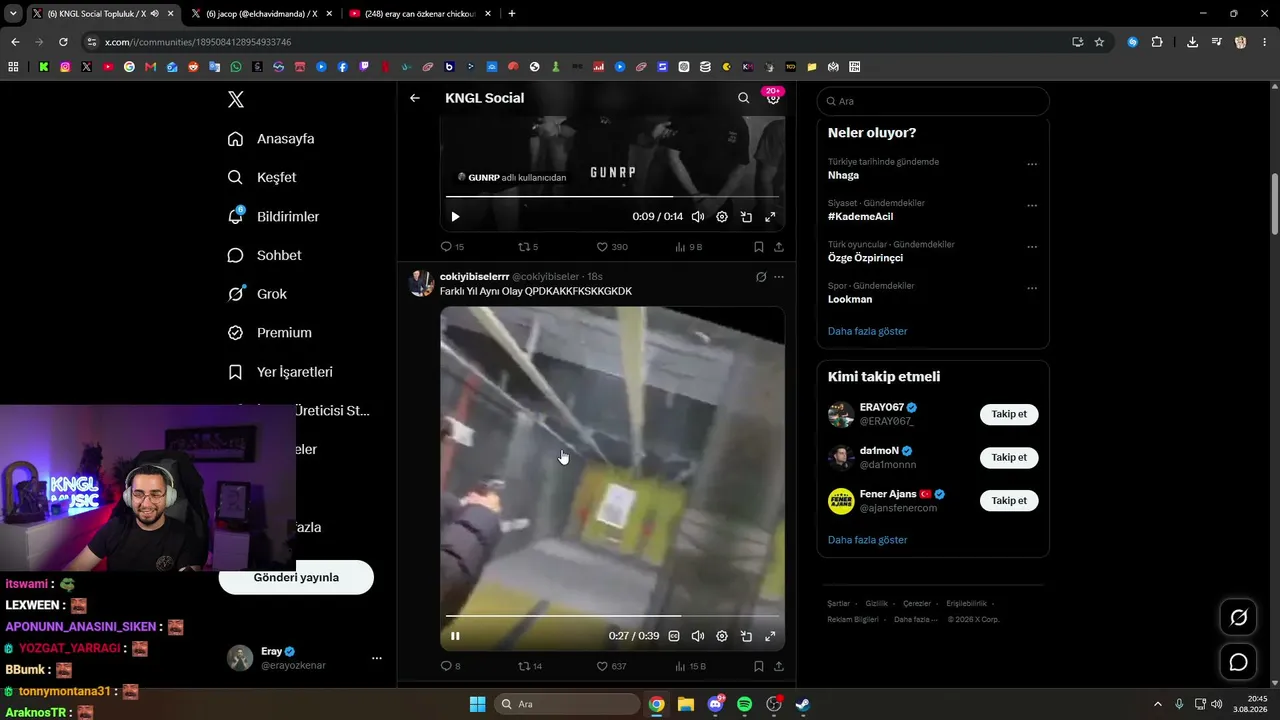Bookmark the cokiyibiselerrr post

[x=759, y=666]
